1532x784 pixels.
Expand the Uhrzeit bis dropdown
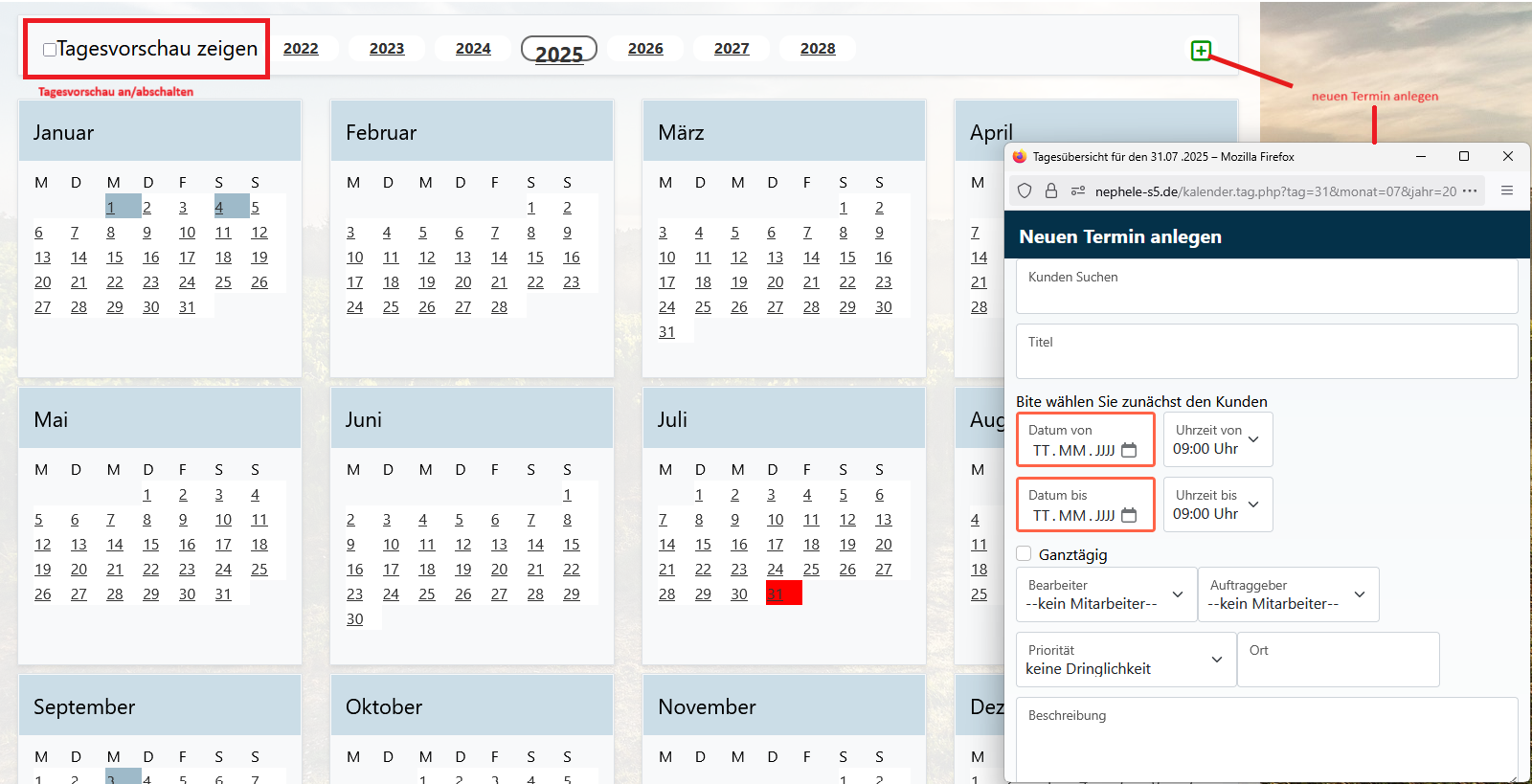point(1217,504)
